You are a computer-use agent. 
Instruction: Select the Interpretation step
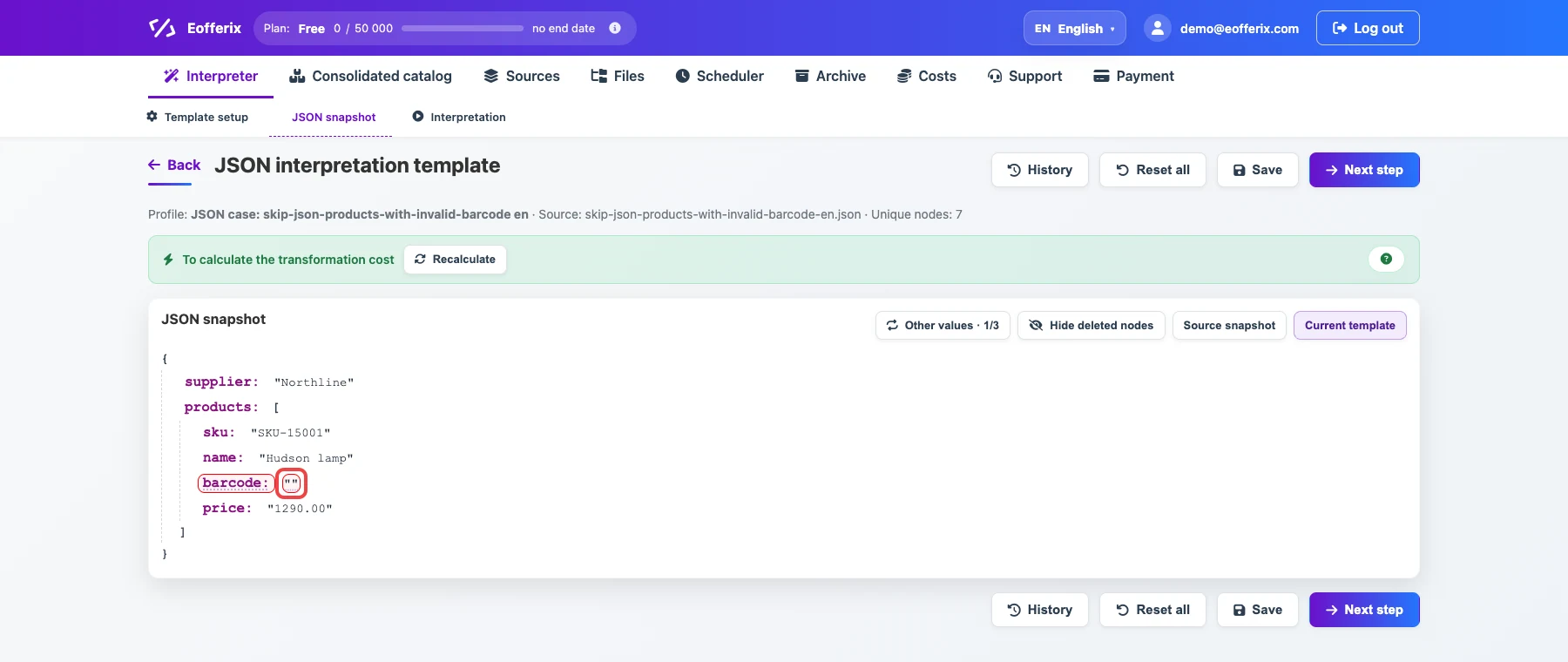pos(459,117)
